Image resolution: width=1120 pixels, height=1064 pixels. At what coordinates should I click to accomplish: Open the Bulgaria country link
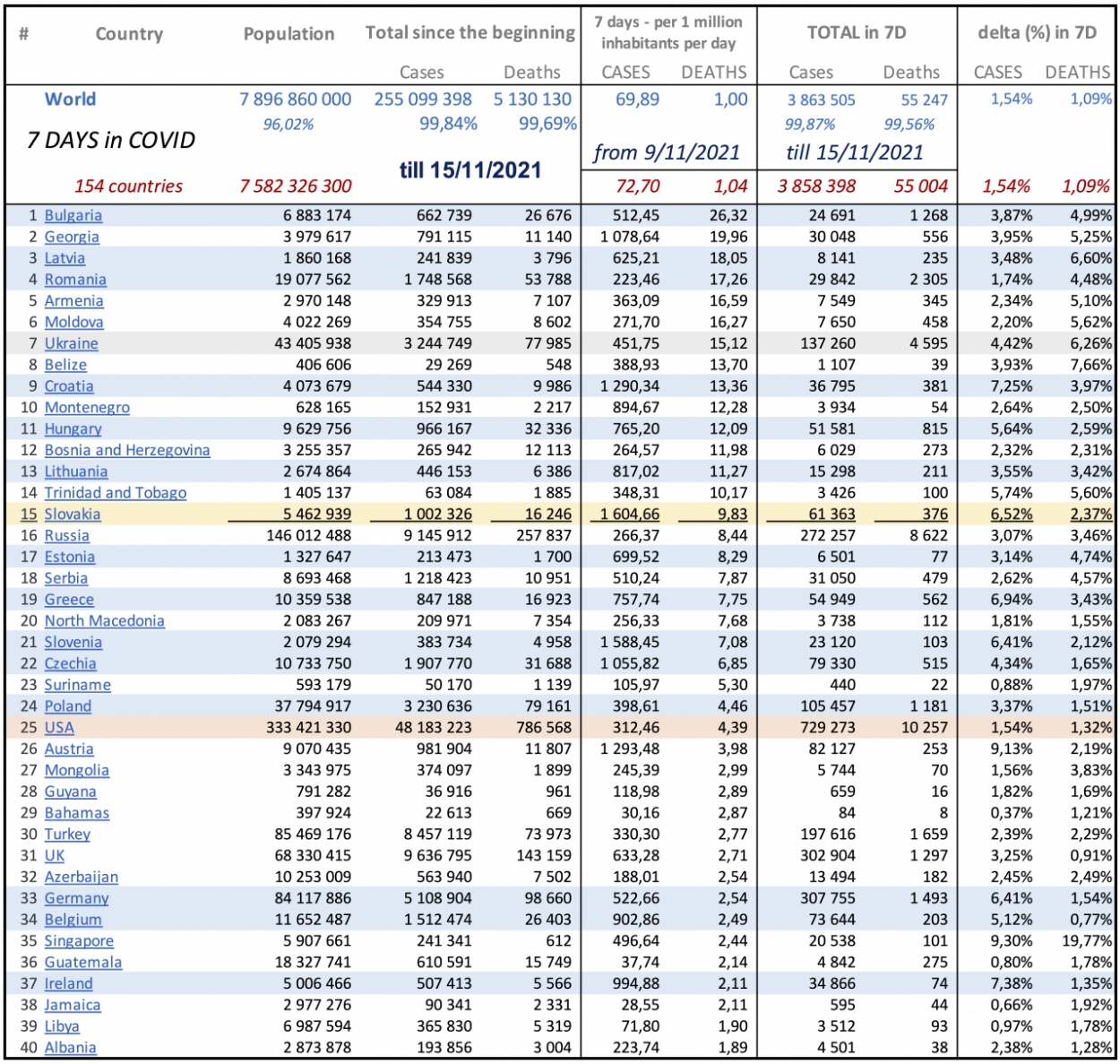tap(73, 215)
